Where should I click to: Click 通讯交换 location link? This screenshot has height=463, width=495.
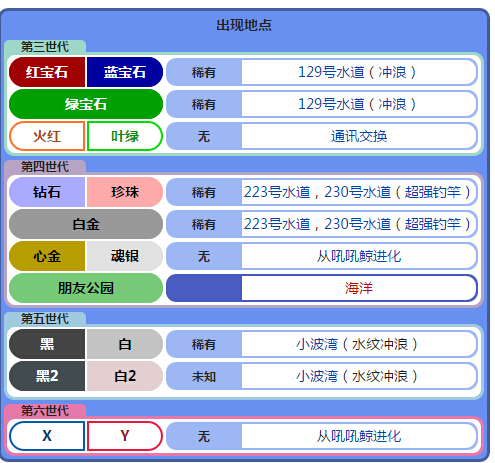click(359, 136)
